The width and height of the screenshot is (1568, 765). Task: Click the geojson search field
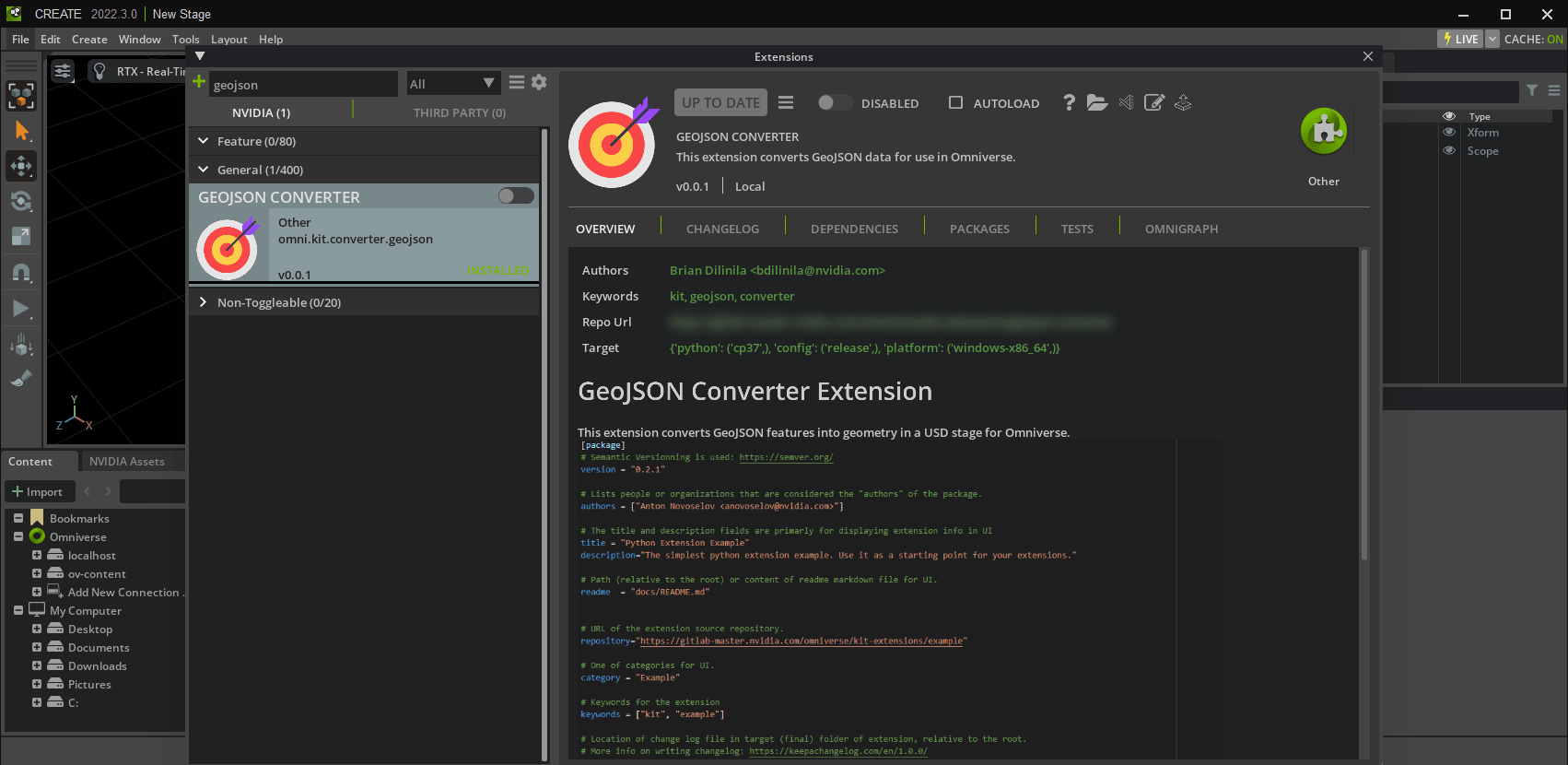[x=303, y=84]
